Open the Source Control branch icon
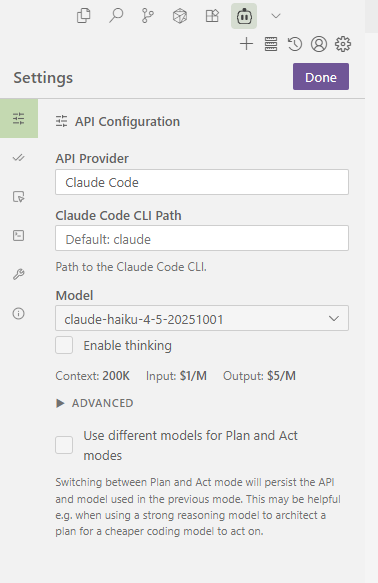378x583 pixels. [148, 16]
